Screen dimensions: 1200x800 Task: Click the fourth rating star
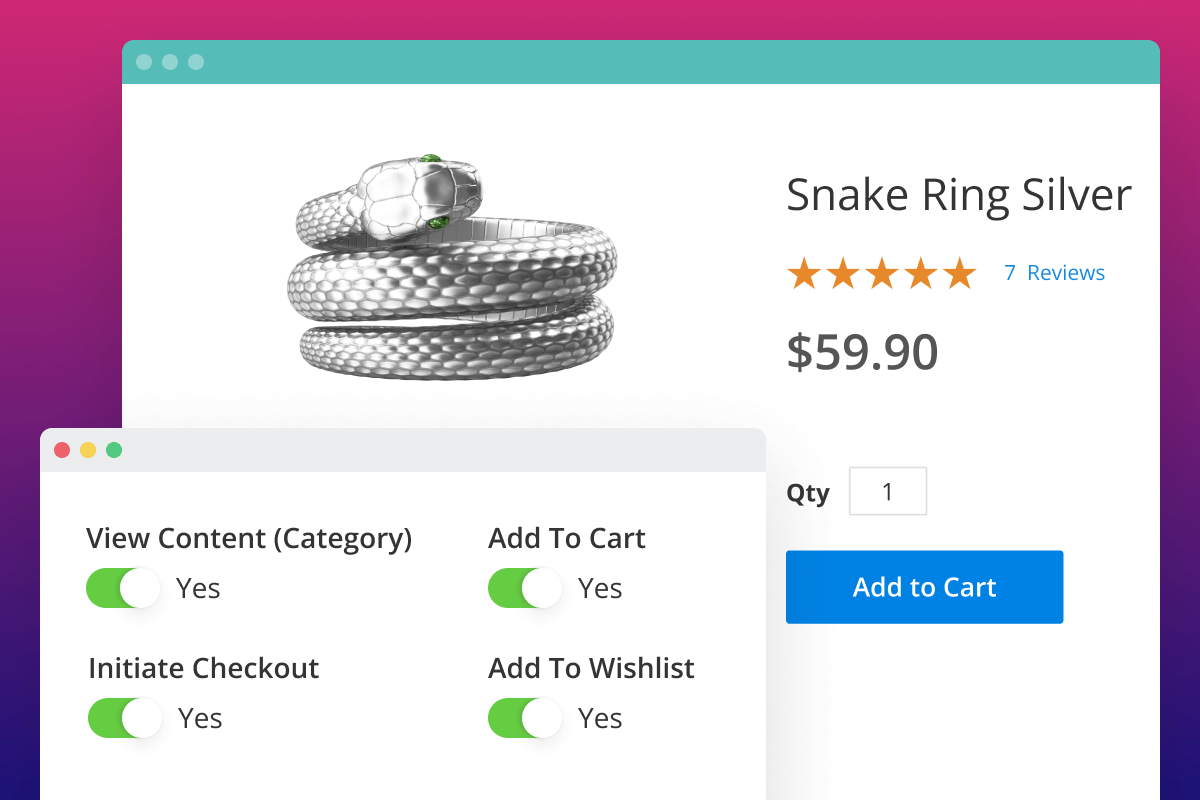pos(921,273)
